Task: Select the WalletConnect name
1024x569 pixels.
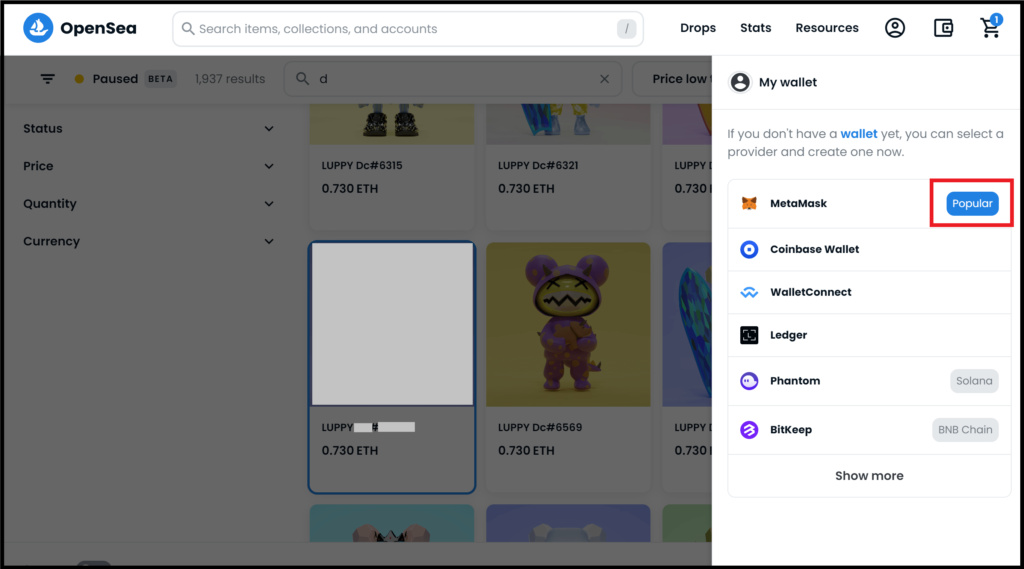Action: 810,292
